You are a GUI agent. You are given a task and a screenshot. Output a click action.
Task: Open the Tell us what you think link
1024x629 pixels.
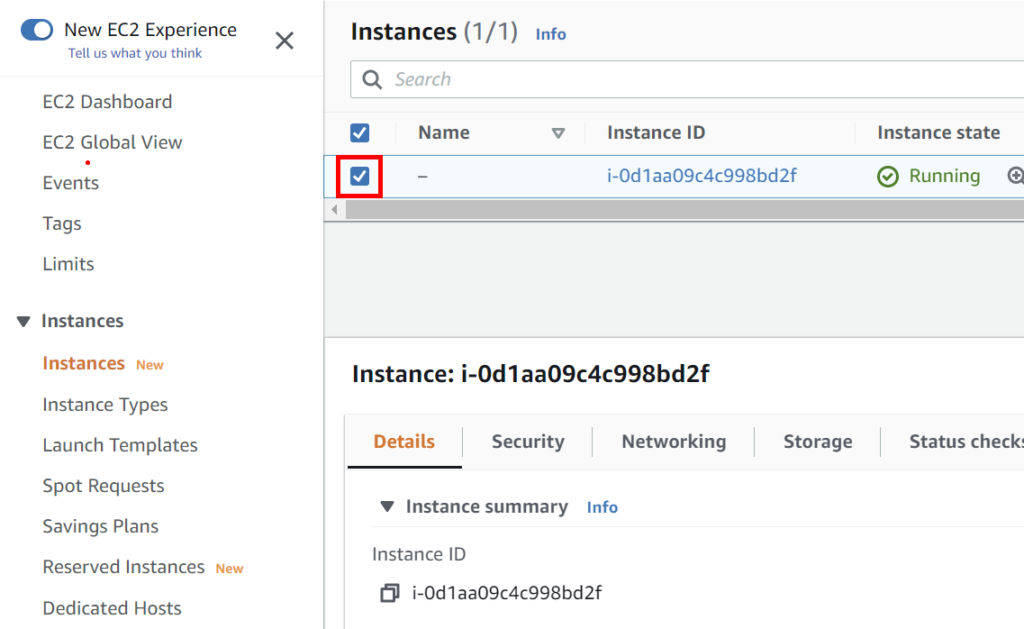coord(135,54)
